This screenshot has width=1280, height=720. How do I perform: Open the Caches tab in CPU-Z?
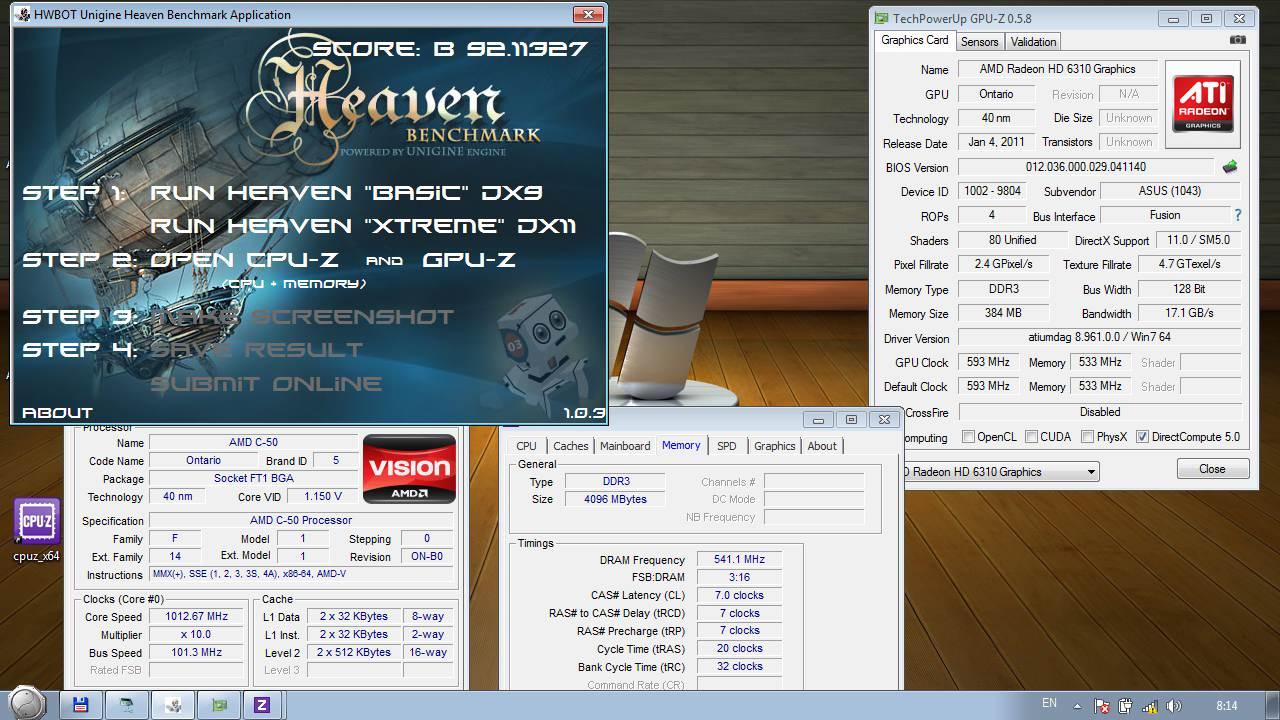tap(571, 446)
